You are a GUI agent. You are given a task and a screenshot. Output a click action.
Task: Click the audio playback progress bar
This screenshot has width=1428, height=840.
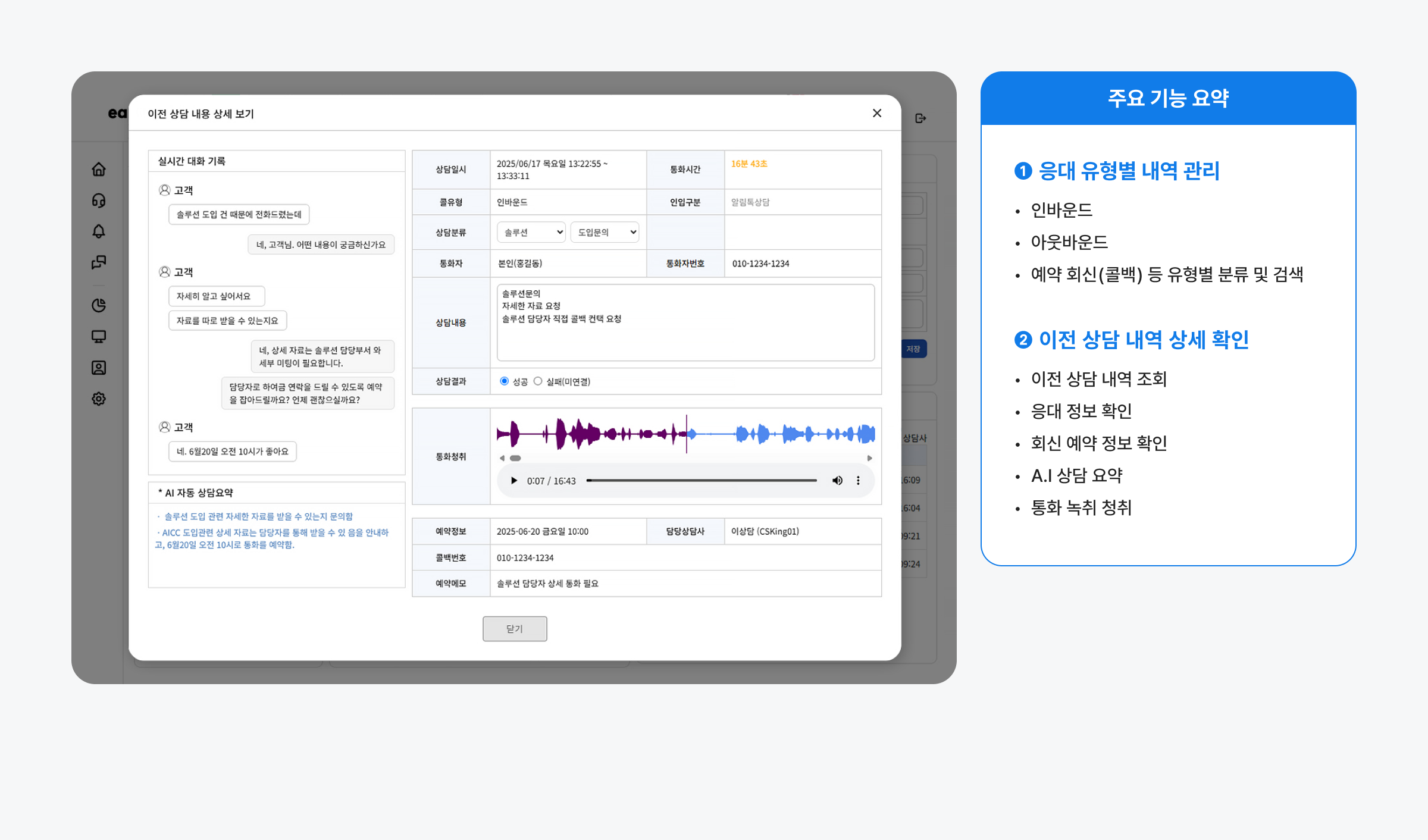(x=701, y=481)
